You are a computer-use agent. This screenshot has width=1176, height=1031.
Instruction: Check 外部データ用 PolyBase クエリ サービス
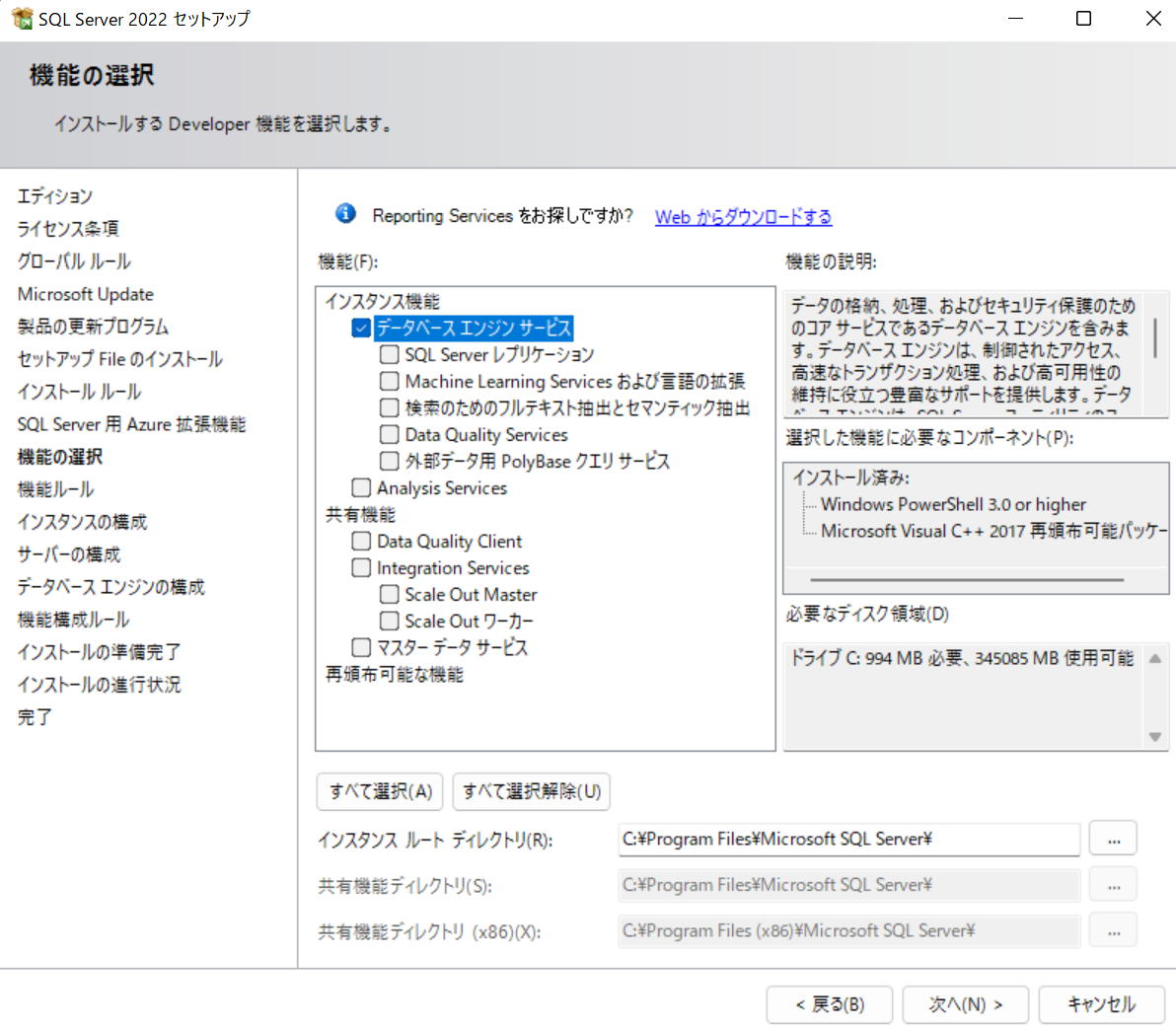pos(390,461)
